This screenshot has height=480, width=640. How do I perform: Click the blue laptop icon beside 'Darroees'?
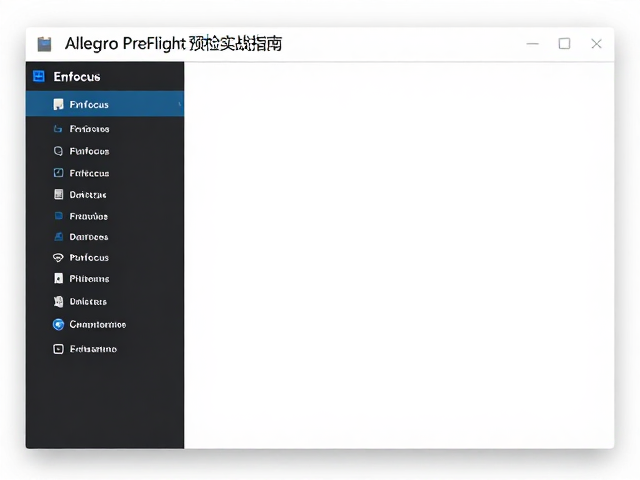click(x=58, y=237)
